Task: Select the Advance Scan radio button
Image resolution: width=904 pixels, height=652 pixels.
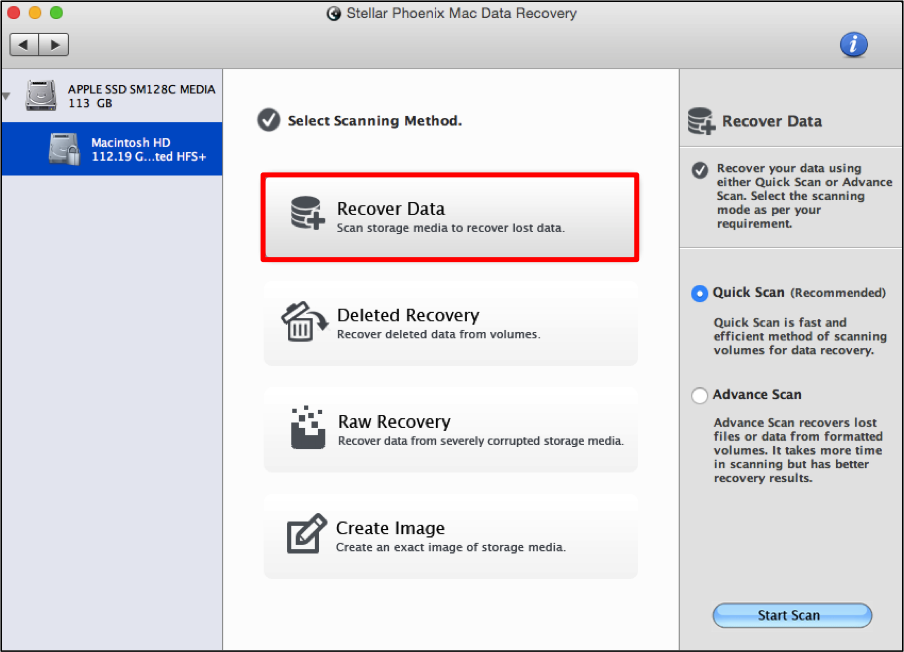Action: tap(699, 395)
